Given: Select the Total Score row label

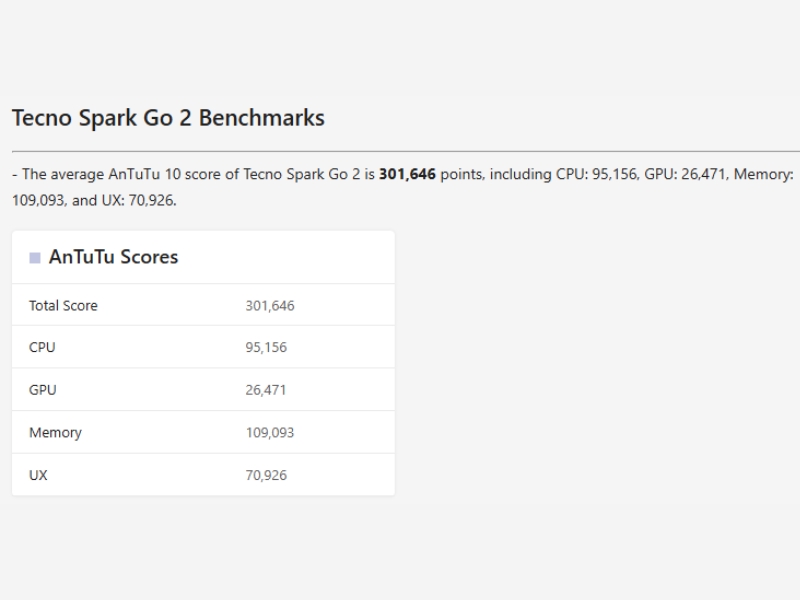Looking at the screenshot, I should [63, 306].
